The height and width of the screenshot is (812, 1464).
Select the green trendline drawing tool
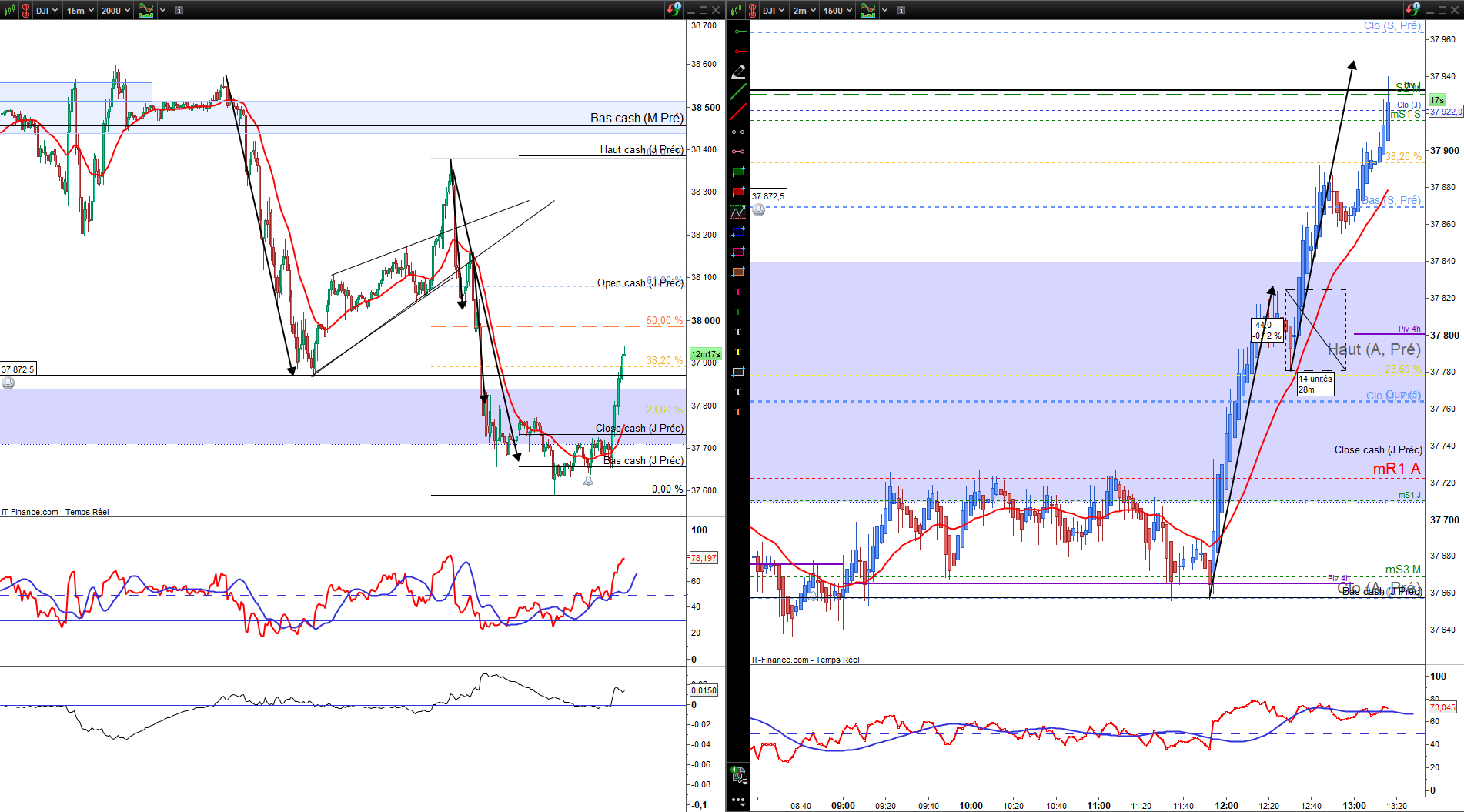pyautogui.click(x=738, y=92)
